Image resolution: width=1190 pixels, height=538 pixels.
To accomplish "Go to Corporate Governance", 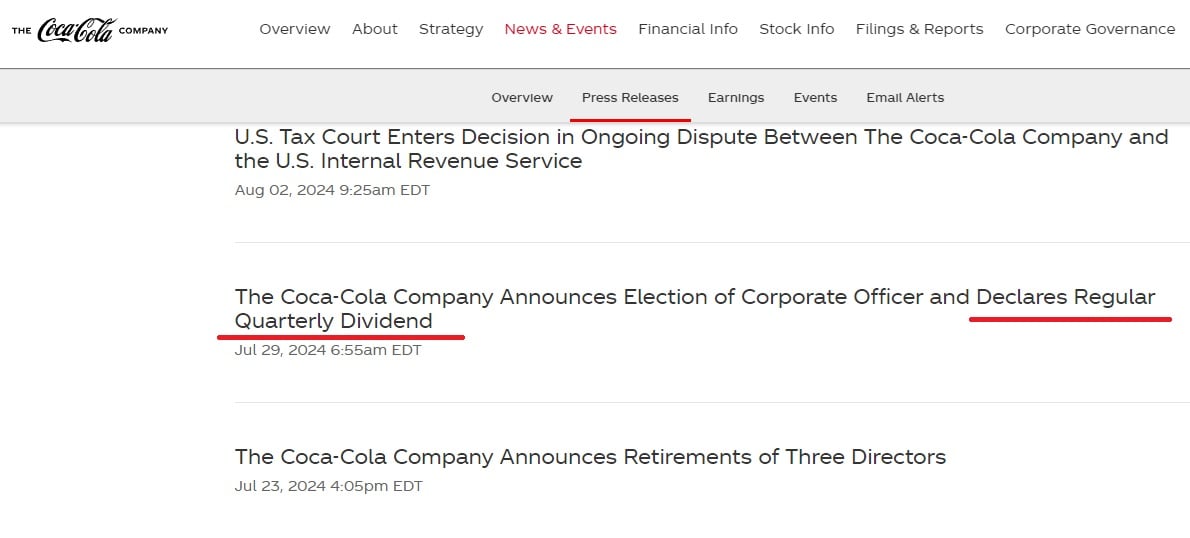I will coord(1090,29).
